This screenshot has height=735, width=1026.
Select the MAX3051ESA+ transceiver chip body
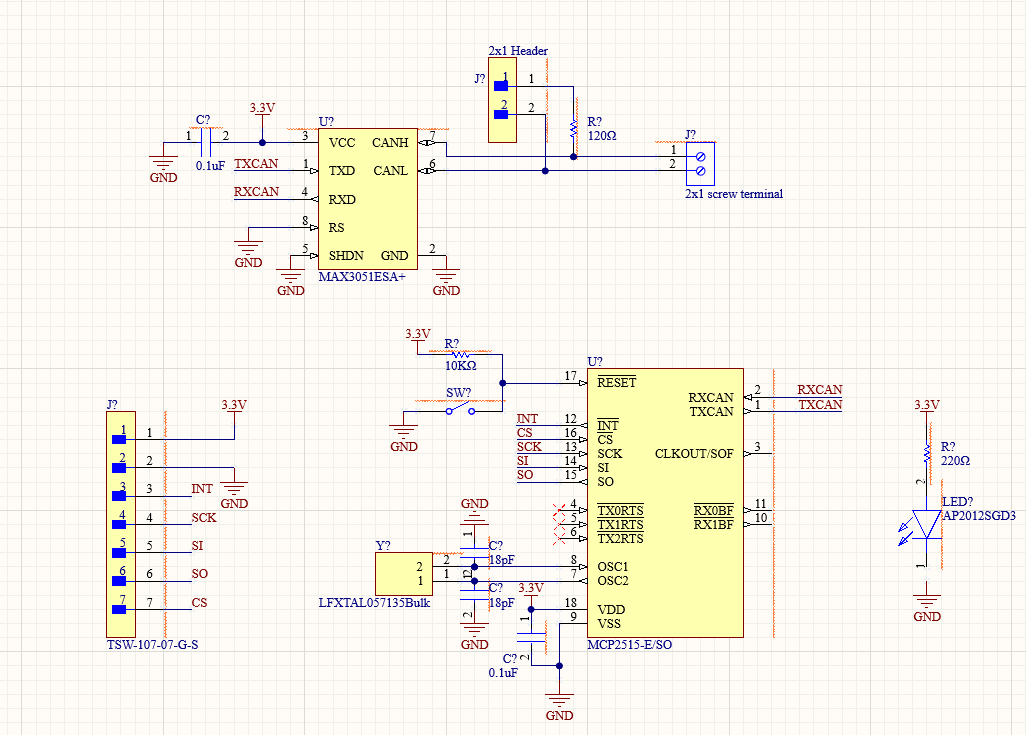click(368, 199)
